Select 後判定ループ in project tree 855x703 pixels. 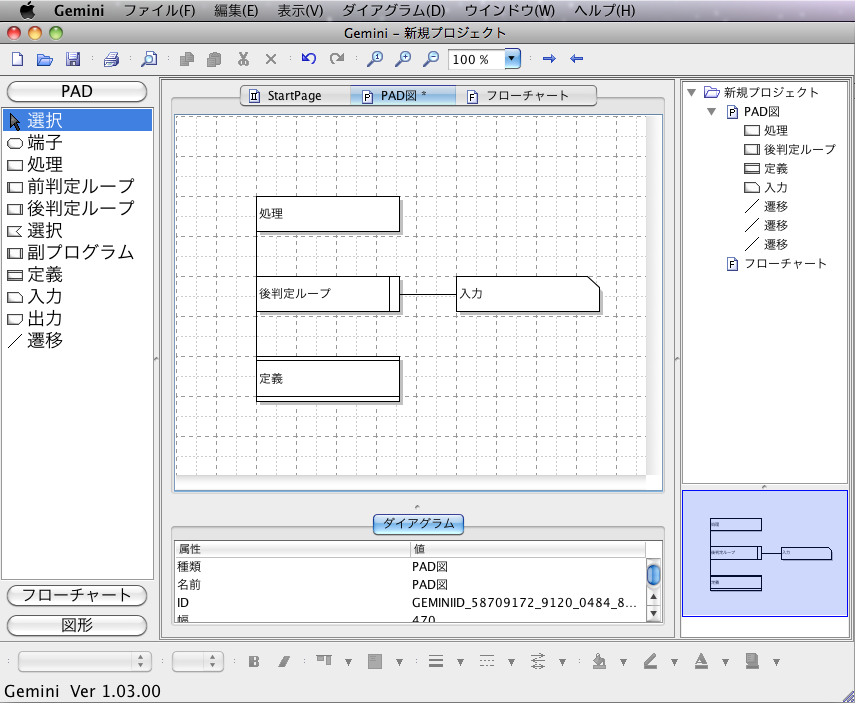click(x=790, y=149)
